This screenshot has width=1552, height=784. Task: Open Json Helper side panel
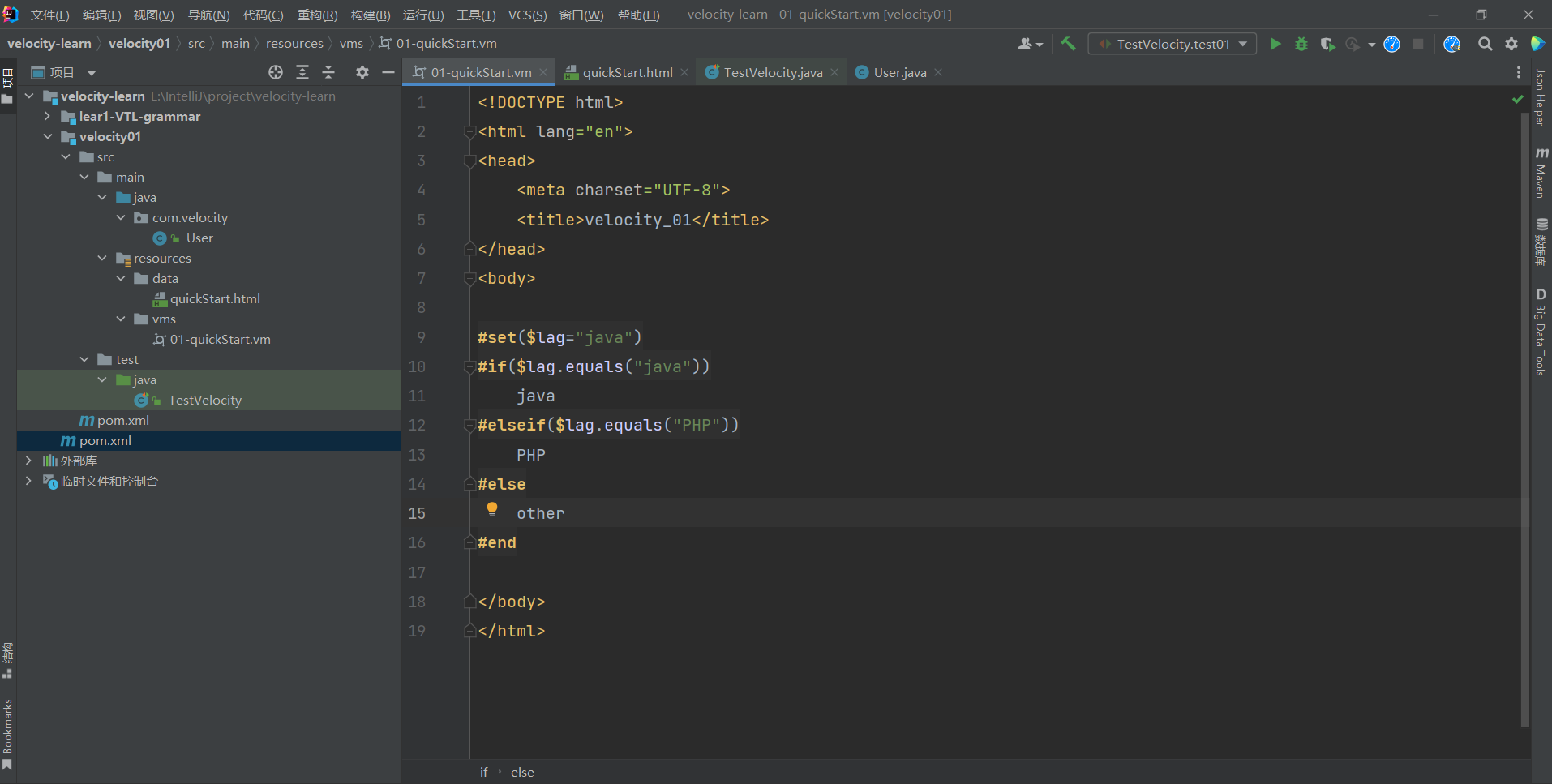point(1541,97)
